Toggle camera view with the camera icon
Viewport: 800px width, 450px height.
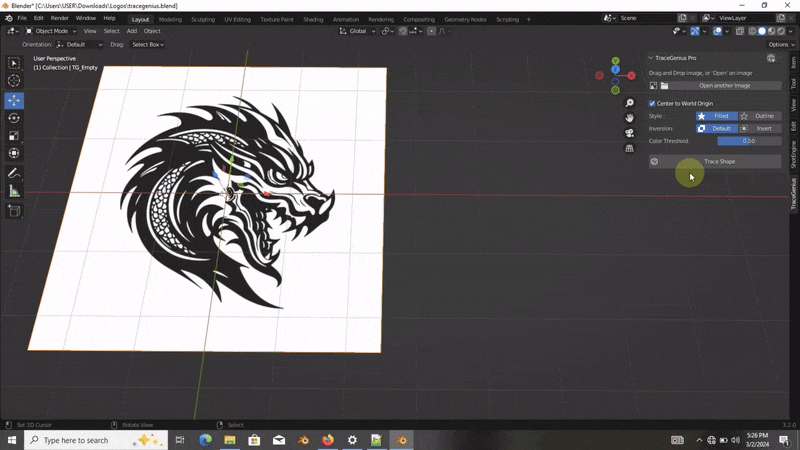629,133
